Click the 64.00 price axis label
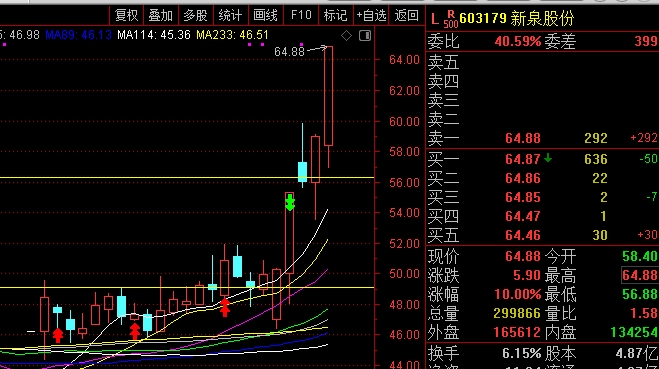Viewport: 659px width, 369px height. (404, 60)
